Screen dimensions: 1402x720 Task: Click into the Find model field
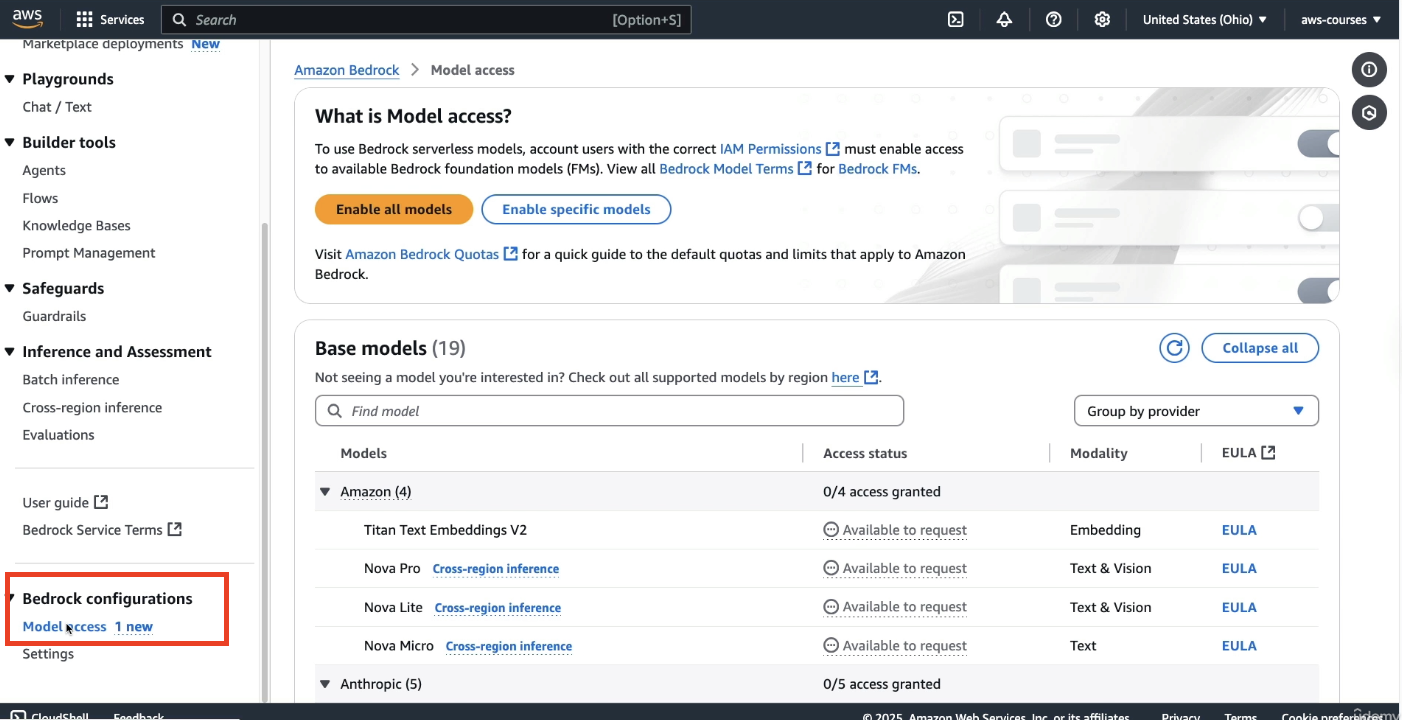point(609,411)
